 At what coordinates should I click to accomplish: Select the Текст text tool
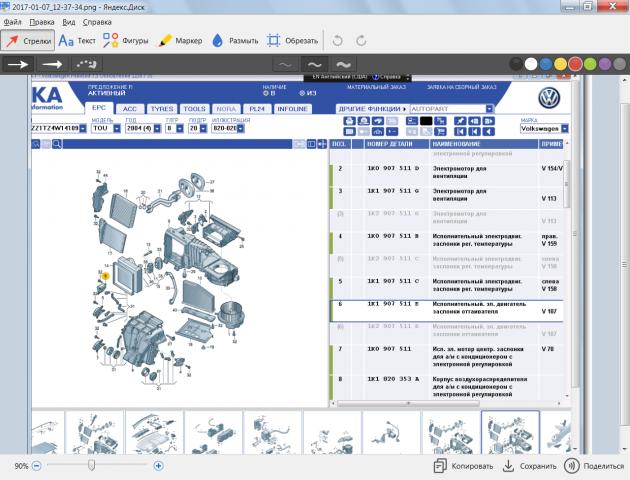[77, 41]
